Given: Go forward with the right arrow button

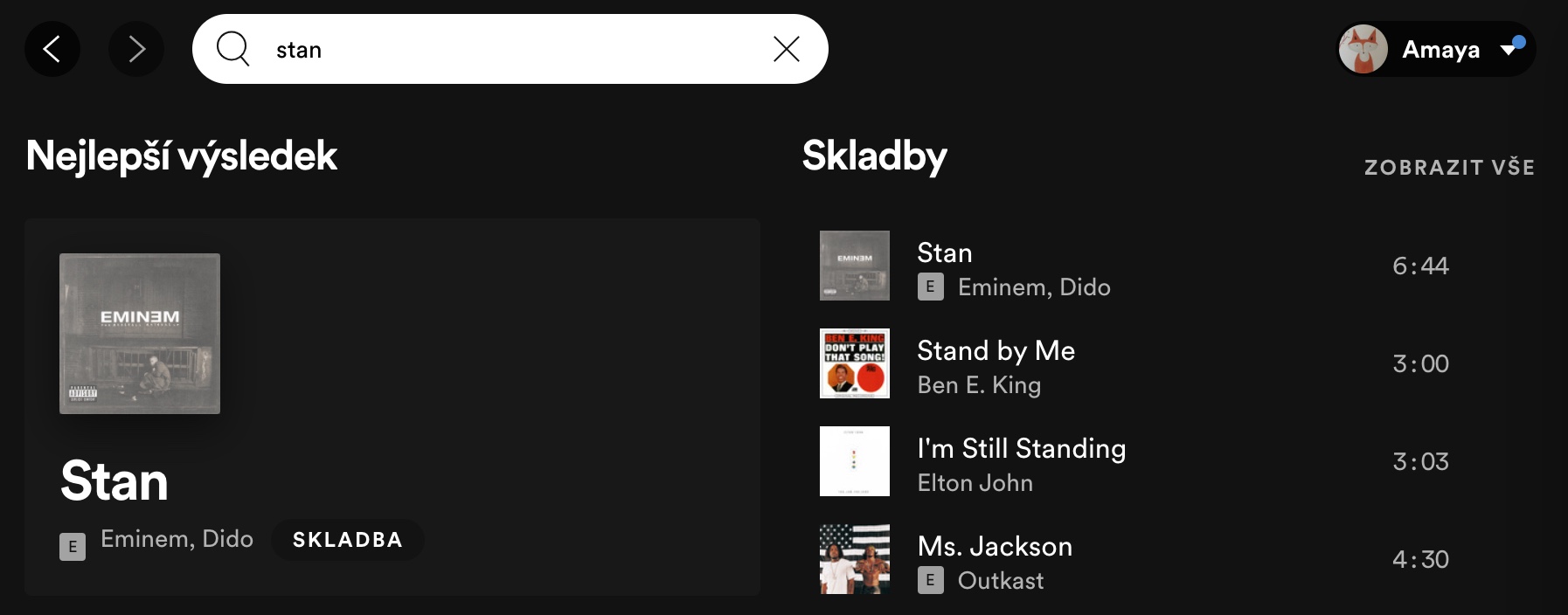Looking at the screenshot, I should pos(136,49).
